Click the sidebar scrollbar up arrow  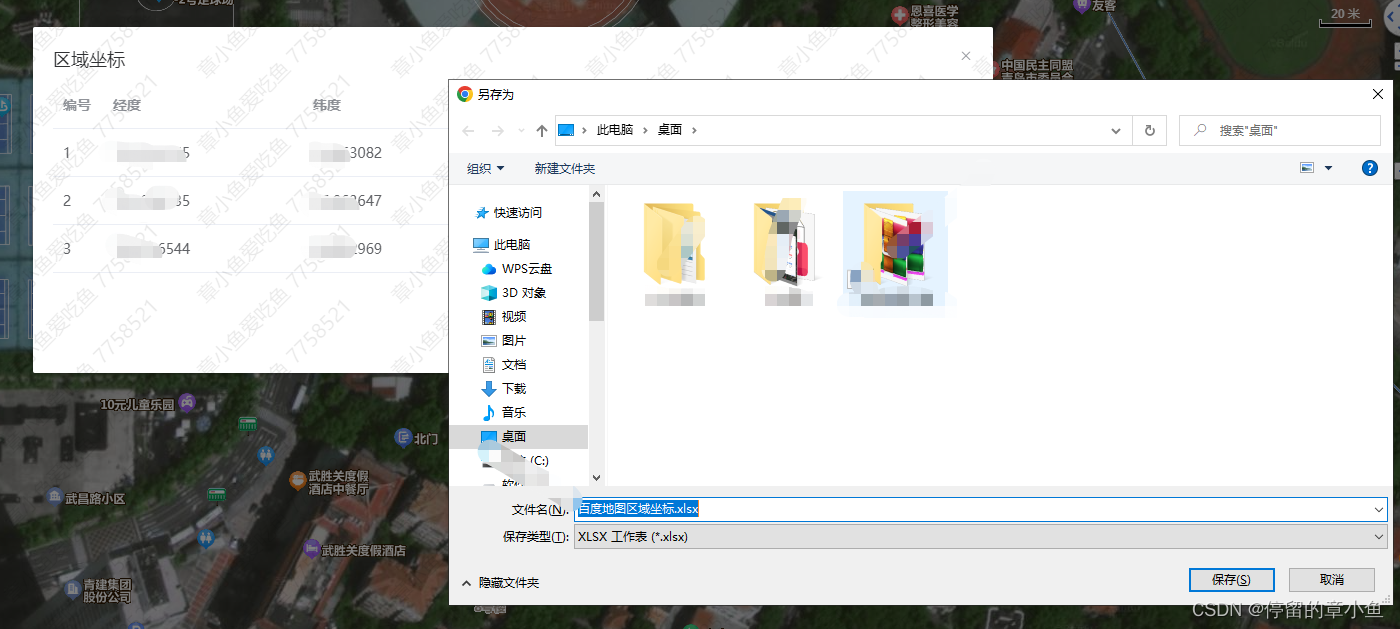point(597,194)
